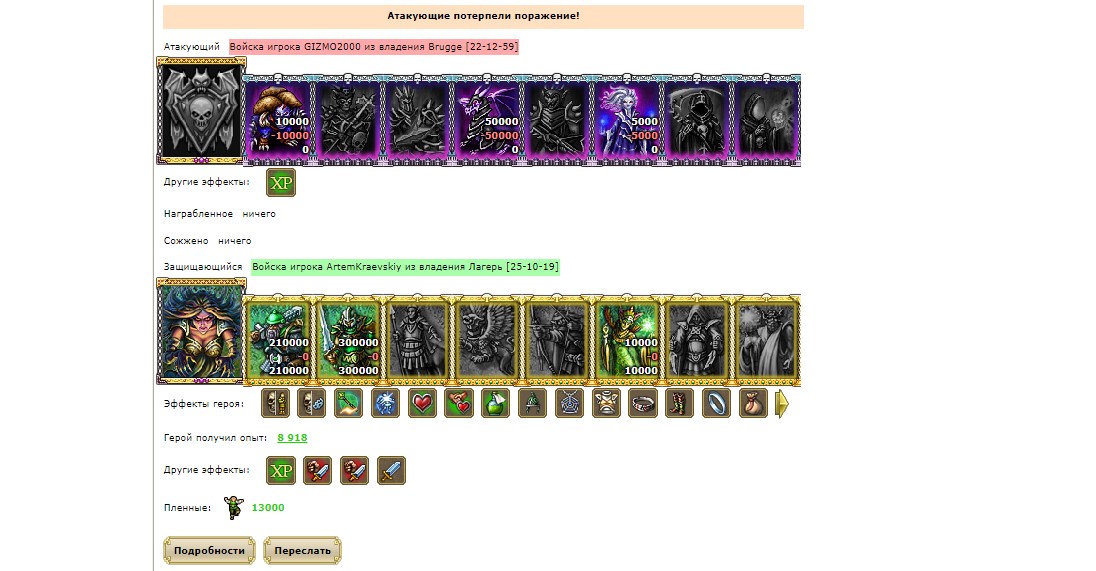Click the blue ring hero effect icon
The width and height of the screenshot is (1096, 571).
coord(716,403)
